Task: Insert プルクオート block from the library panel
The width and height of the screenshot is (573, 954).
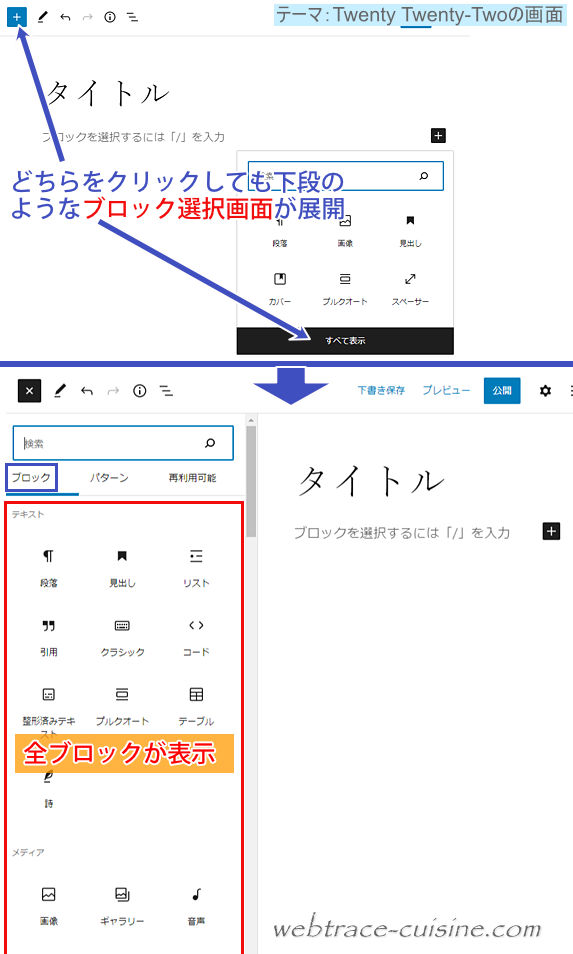Action: (x=122, y=707)
